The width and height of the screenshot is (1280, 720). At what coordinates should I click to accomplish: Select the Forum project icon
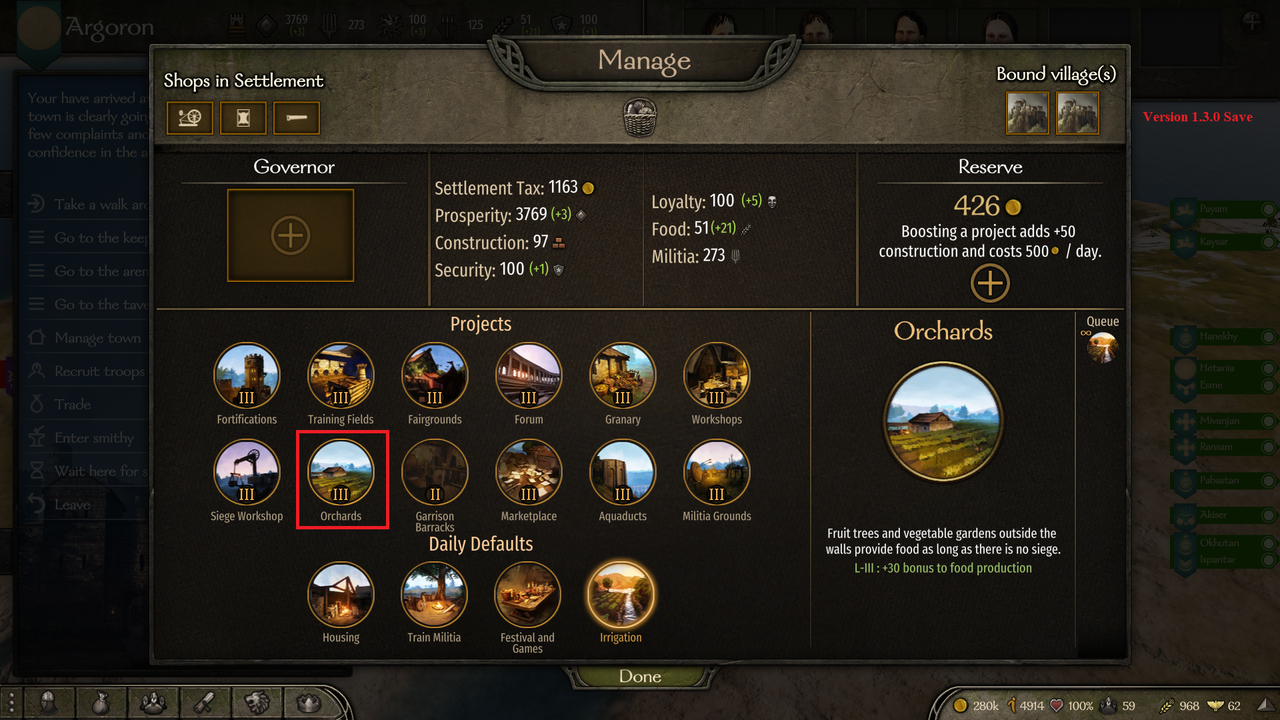click(x=529, y=376)
